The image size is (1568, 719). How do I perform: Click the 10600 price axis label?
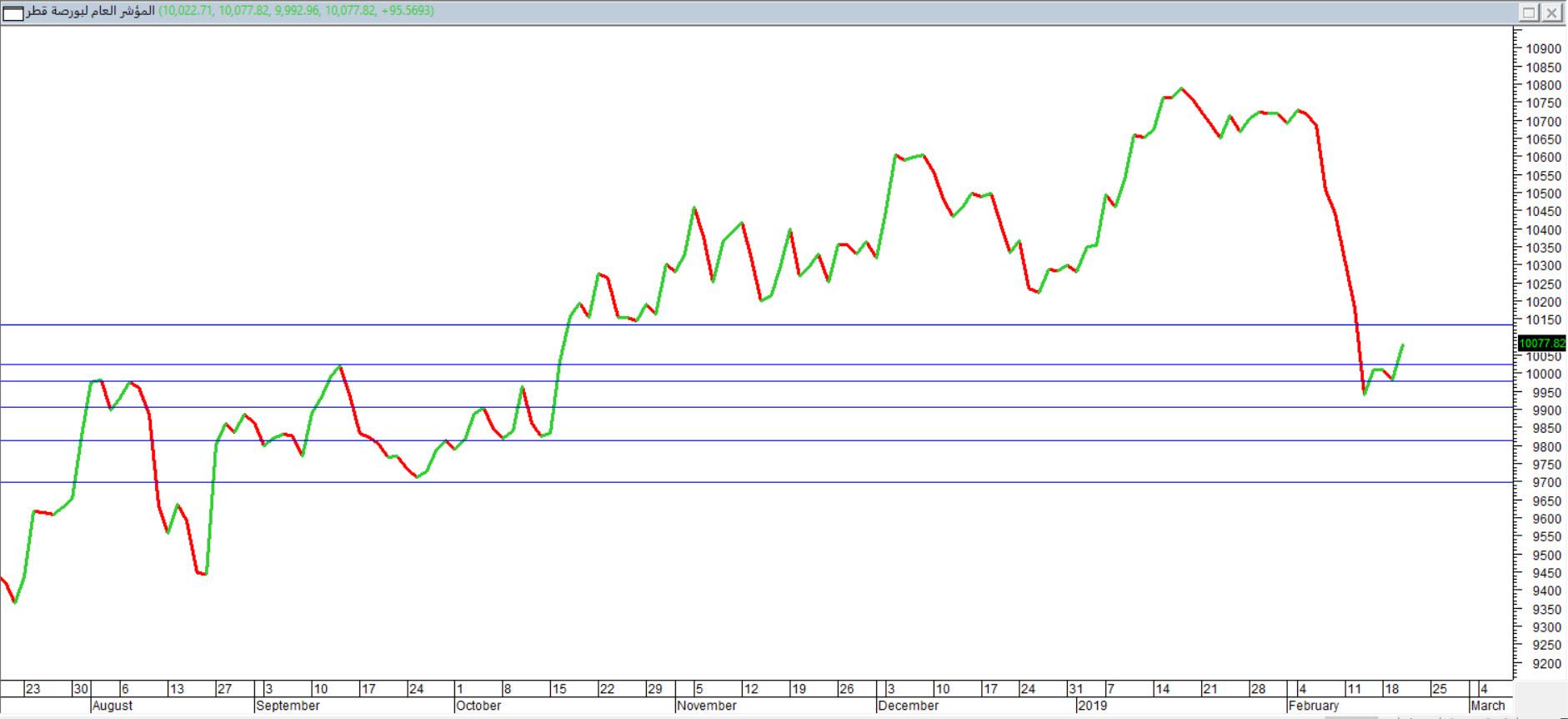1544,158
